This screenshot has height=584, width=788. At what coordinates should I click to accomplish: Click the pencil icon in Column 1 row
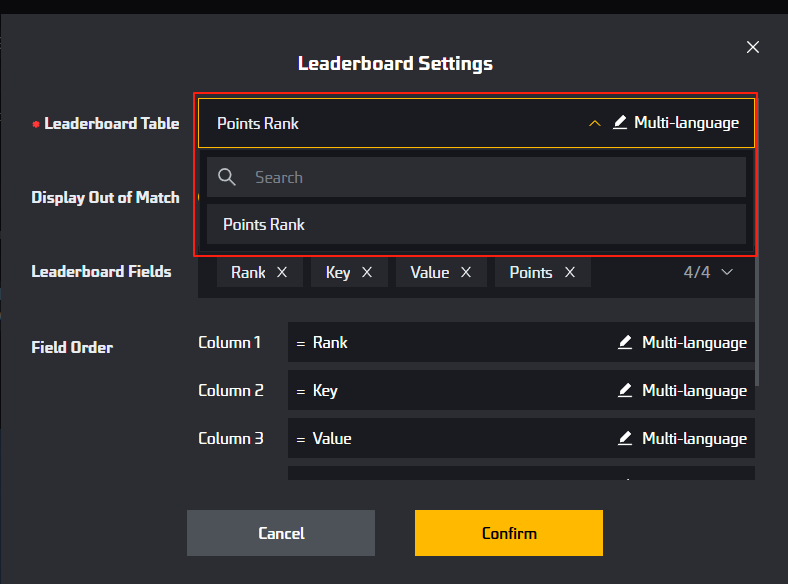tap(625, 342)
